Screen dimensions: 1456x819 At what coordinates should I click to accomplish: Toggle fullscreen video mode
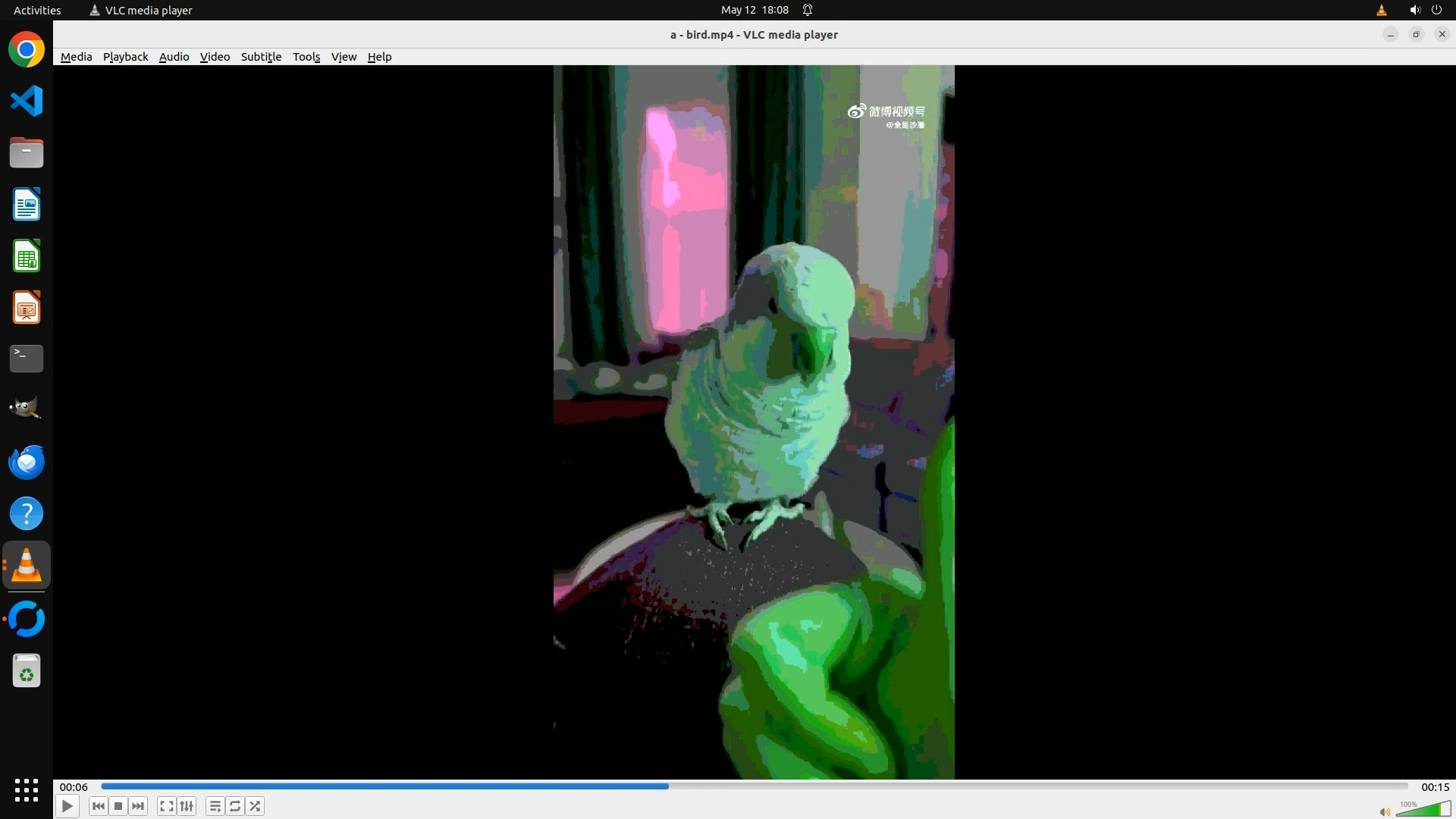pyautogui.click(x=167, y=806)
